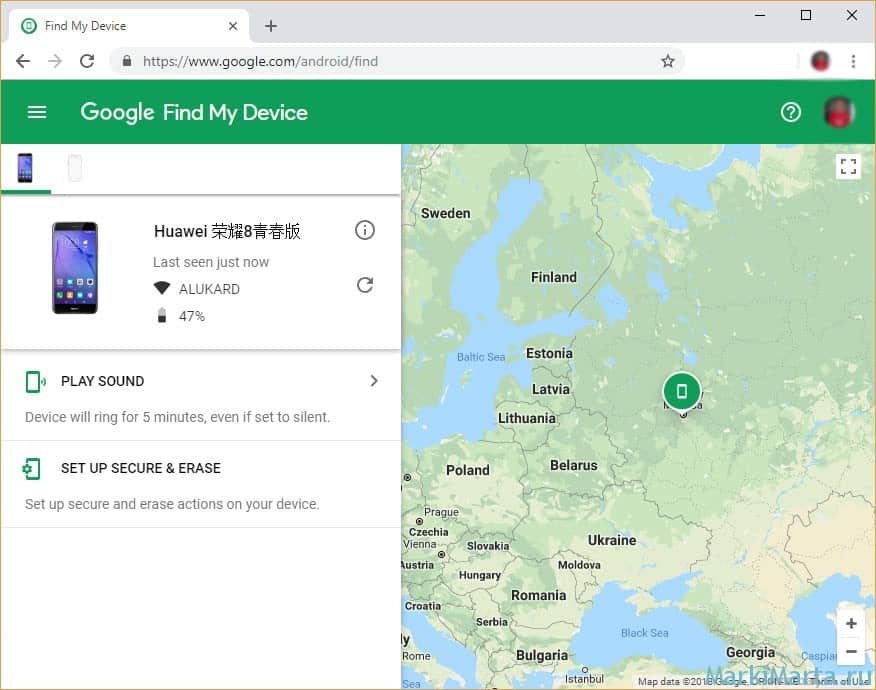Open Google account avatar in green header

click(x=838, y=112)
